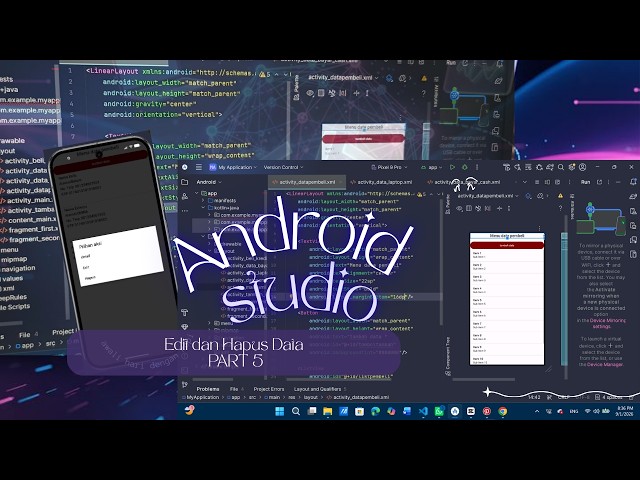This screenshot has width=640, height=480.
Task: Open the Pixel 9 Pro device selector
Action: point(389,167)
